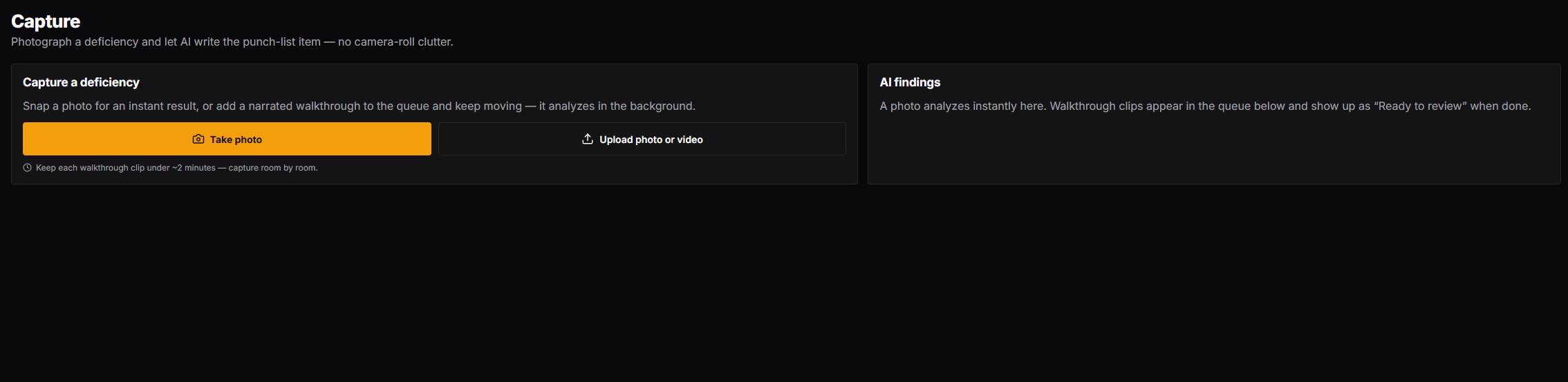Click the 'Ready to review' phrase in AI findings
1568x382 pixels.
1420,106
